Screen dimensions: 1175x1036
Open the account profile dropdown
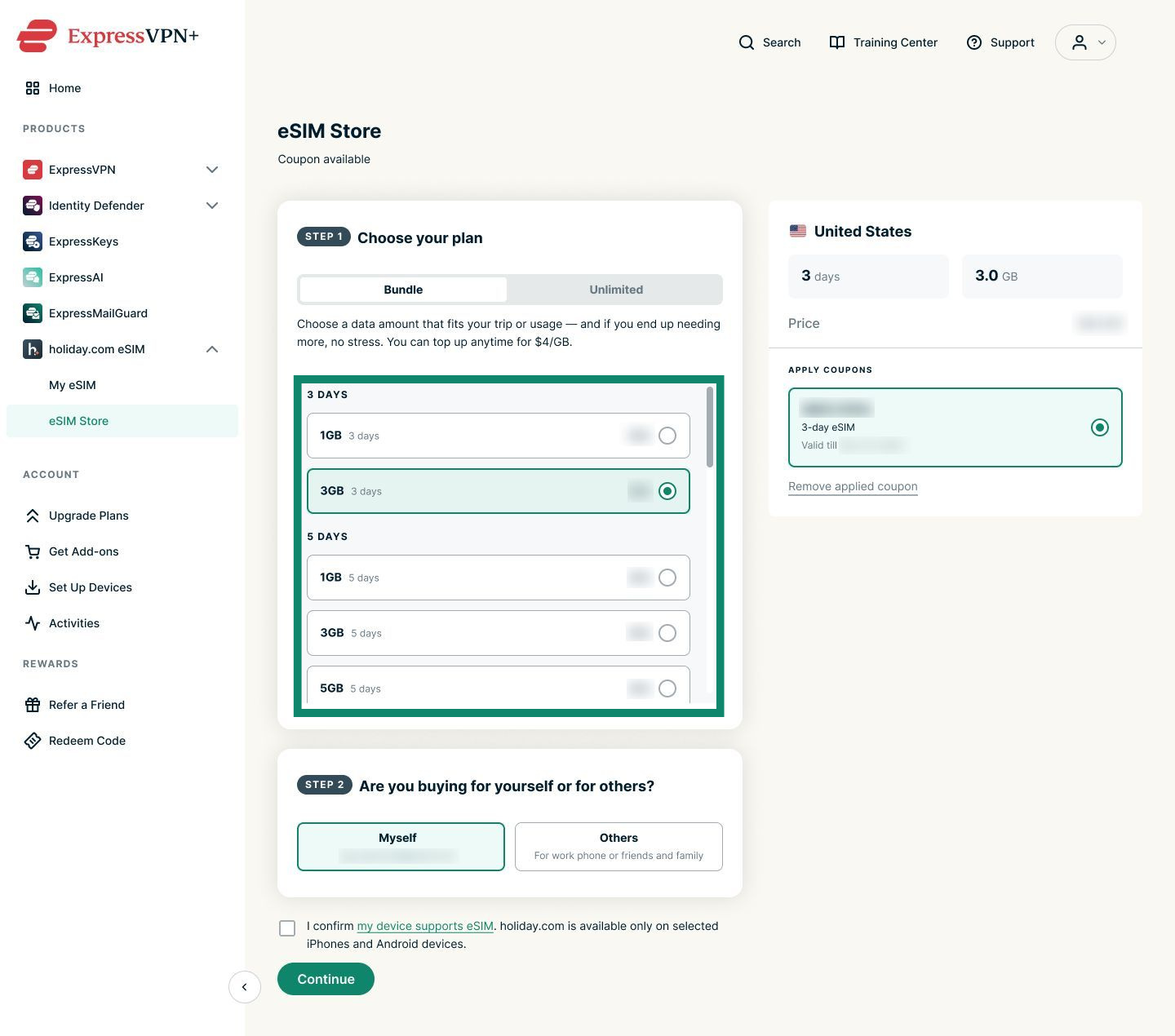pos(1085,42)
